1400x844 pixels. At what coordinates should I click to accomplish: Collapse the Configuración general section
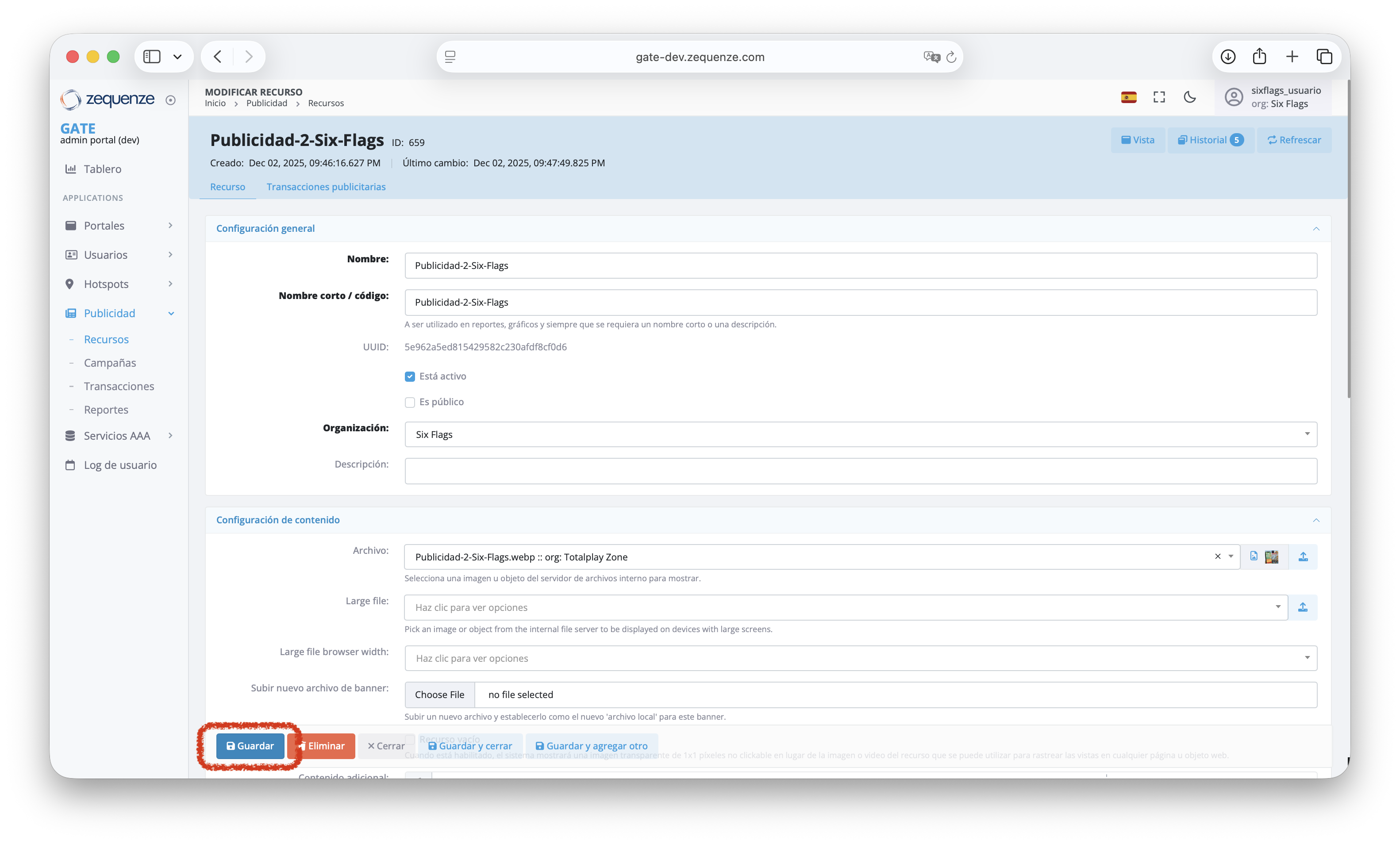[1316, 228]
